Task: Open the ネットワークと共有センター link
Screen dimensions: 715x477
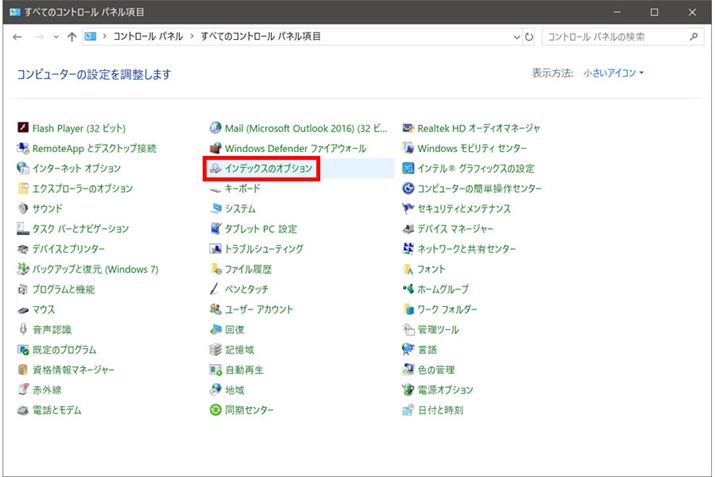Action: 467,249
